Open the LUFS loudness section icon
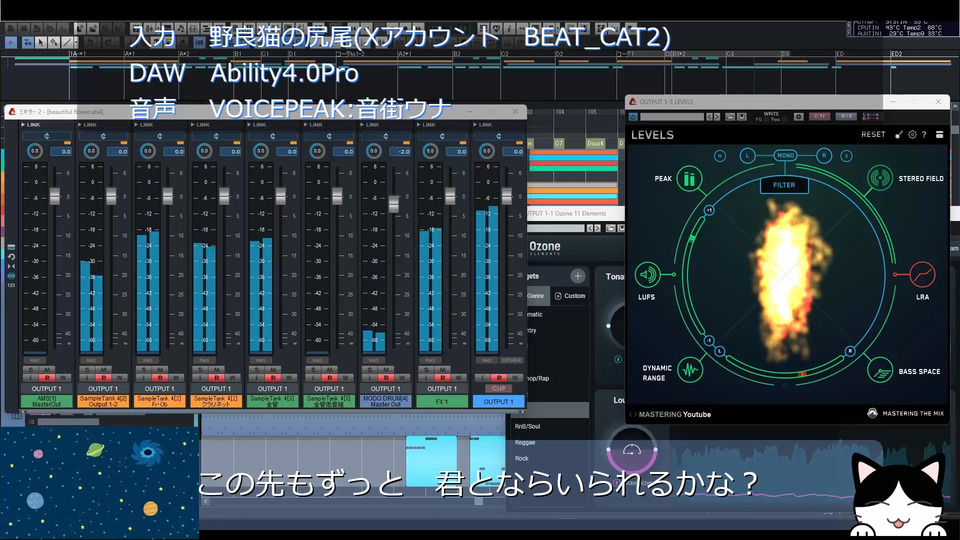Image resolution: width=960 pixels, height=540 pixels. tap(647, 275)
